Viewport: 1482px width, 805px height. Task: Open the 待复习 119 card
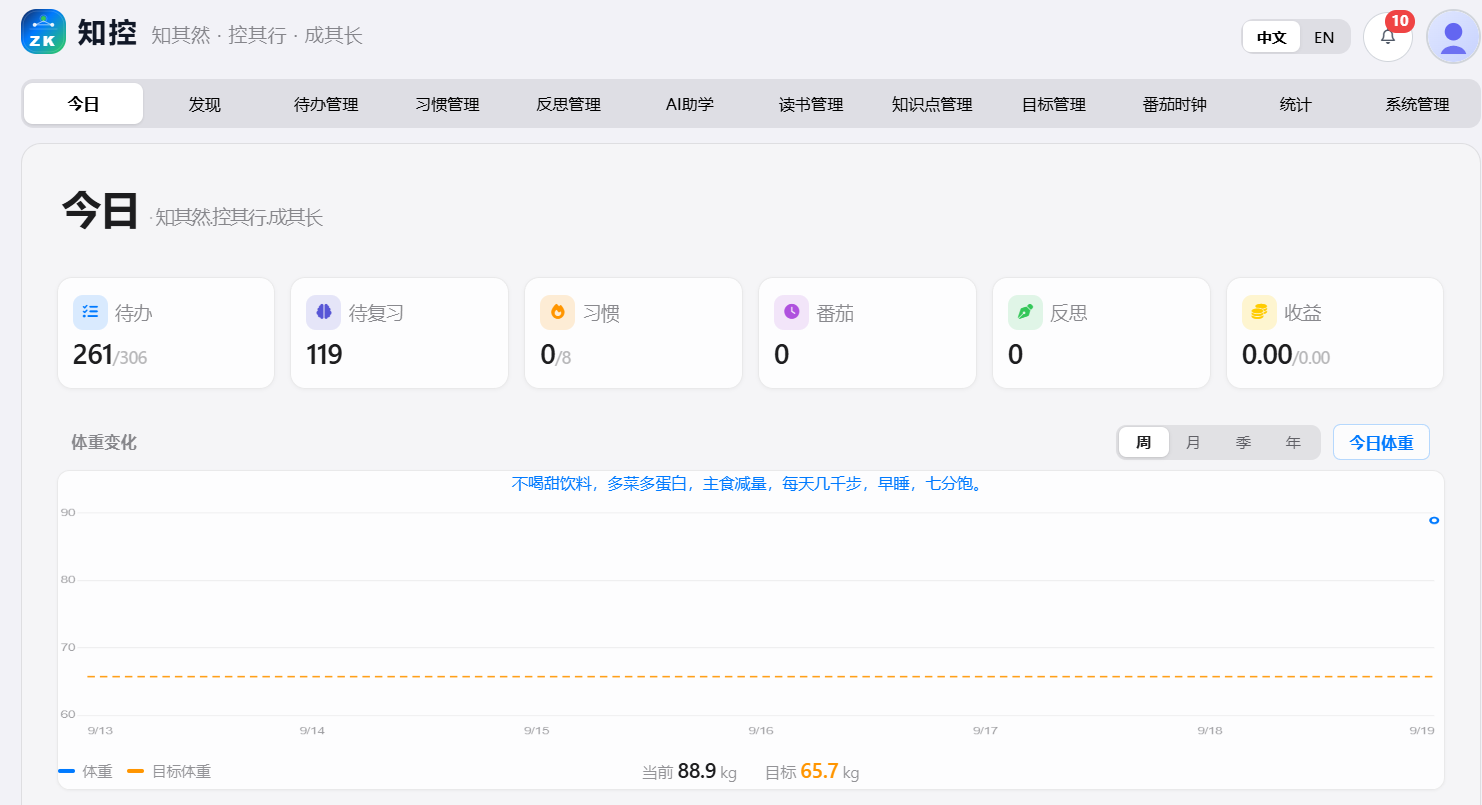pyautogui.click(x=400, y=333)
